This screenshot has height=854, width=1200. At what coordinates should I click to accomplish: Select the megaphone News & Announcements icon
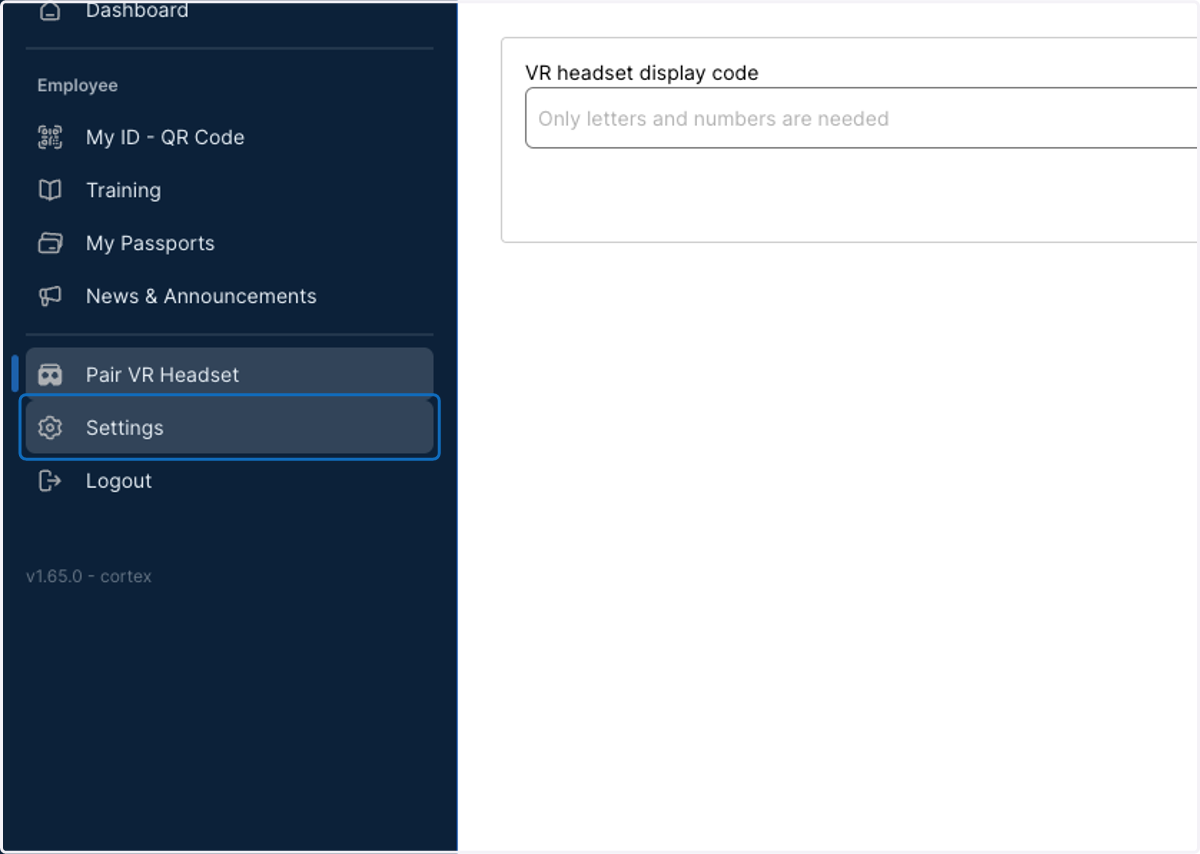50,296
